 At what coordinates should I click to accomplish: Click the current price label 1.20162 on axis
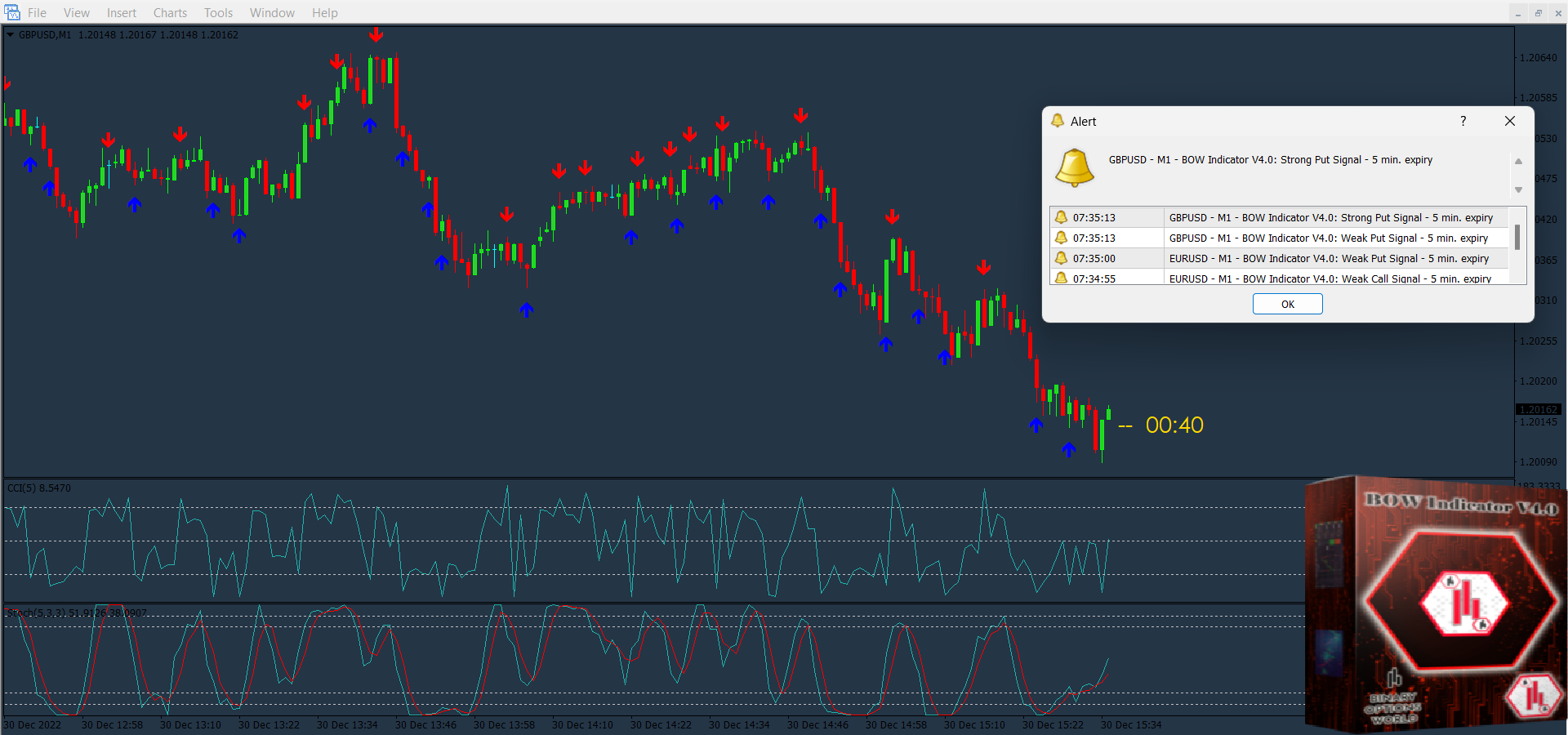(1538, 409)
